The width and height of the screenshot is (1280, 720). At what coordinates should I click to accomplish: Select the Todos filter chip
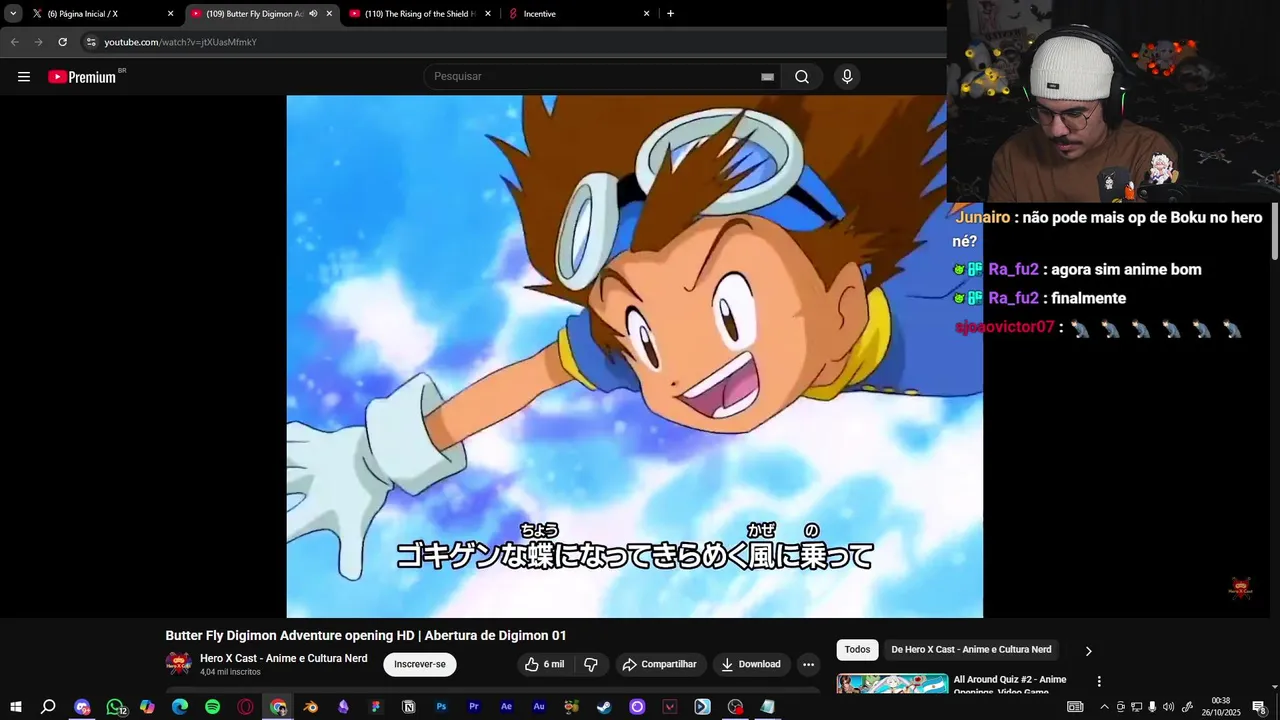857,650
